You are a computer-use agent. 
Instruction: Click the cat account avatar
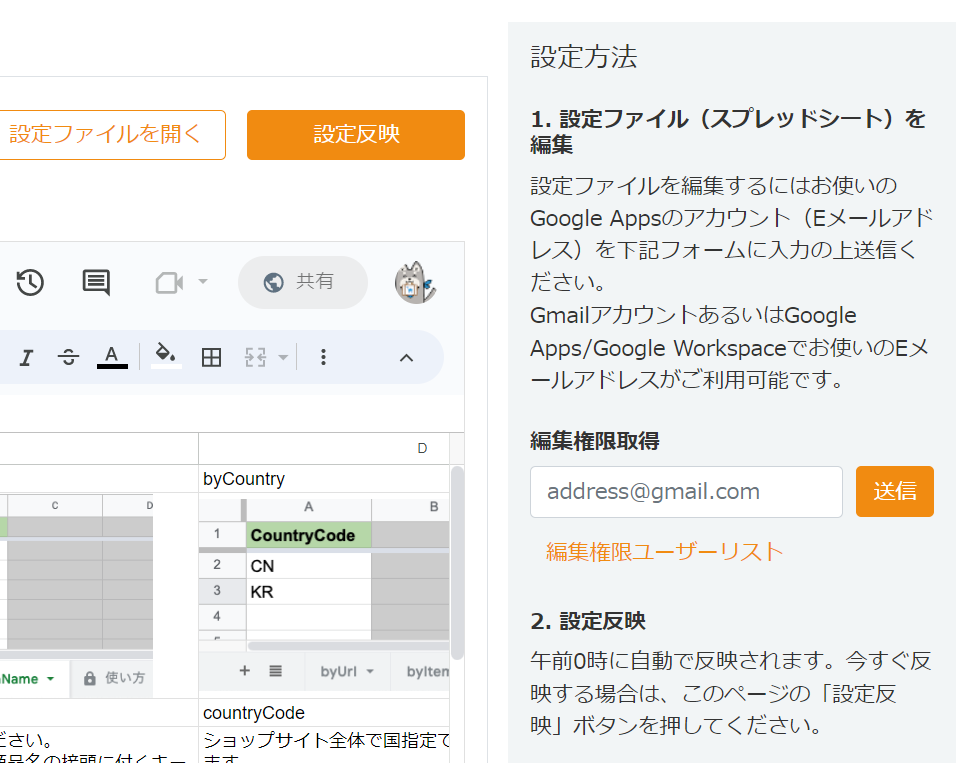(x=415, y=283)
